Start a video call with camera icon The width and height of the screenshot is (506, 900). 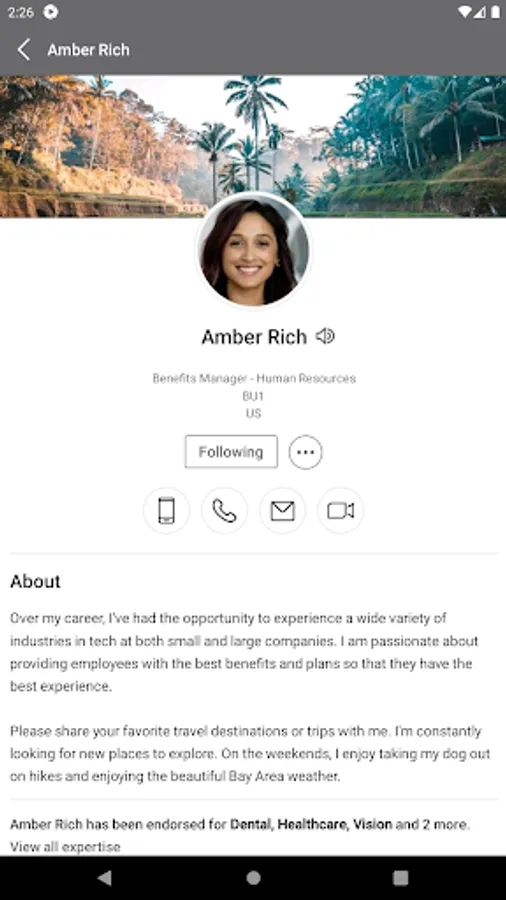340,510
